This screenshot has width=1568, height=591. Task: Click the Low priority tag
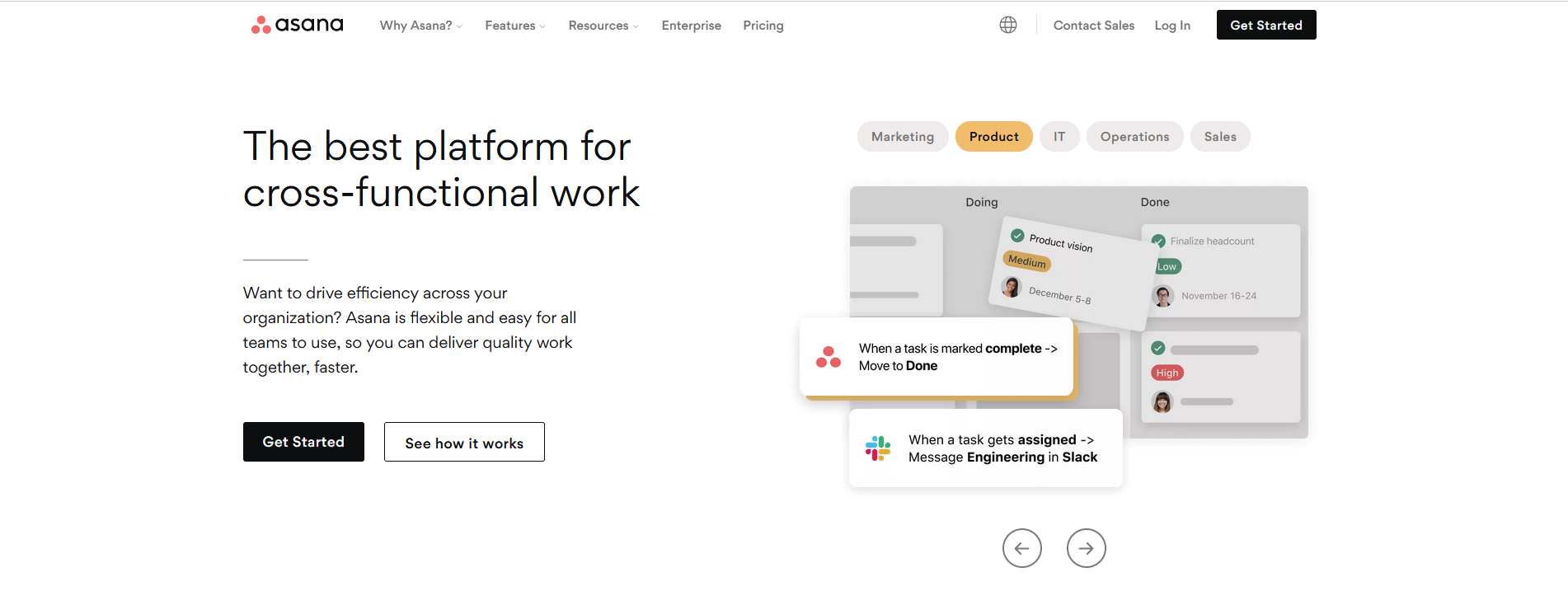click(x=1167, y=266)
